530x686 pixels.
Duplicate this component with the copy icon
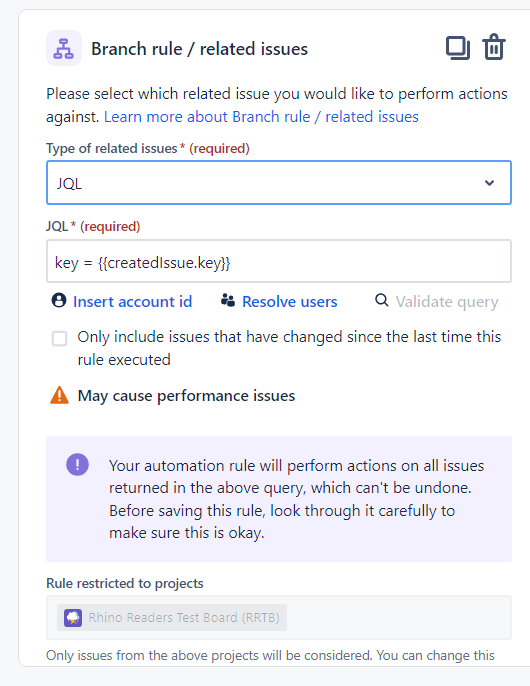point(457,48)
